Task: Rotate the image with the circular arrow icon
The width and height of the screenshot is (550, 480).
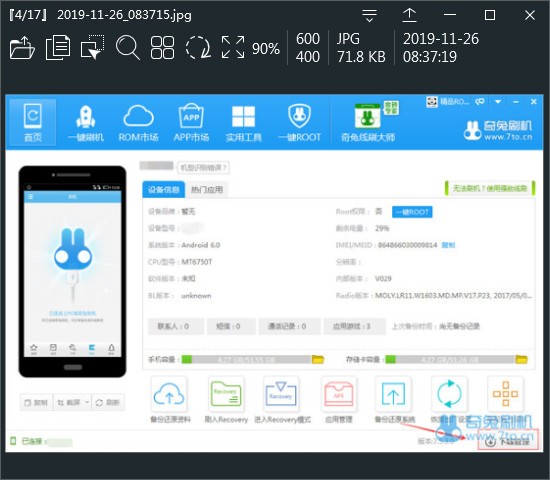Action: coord(198,47)
